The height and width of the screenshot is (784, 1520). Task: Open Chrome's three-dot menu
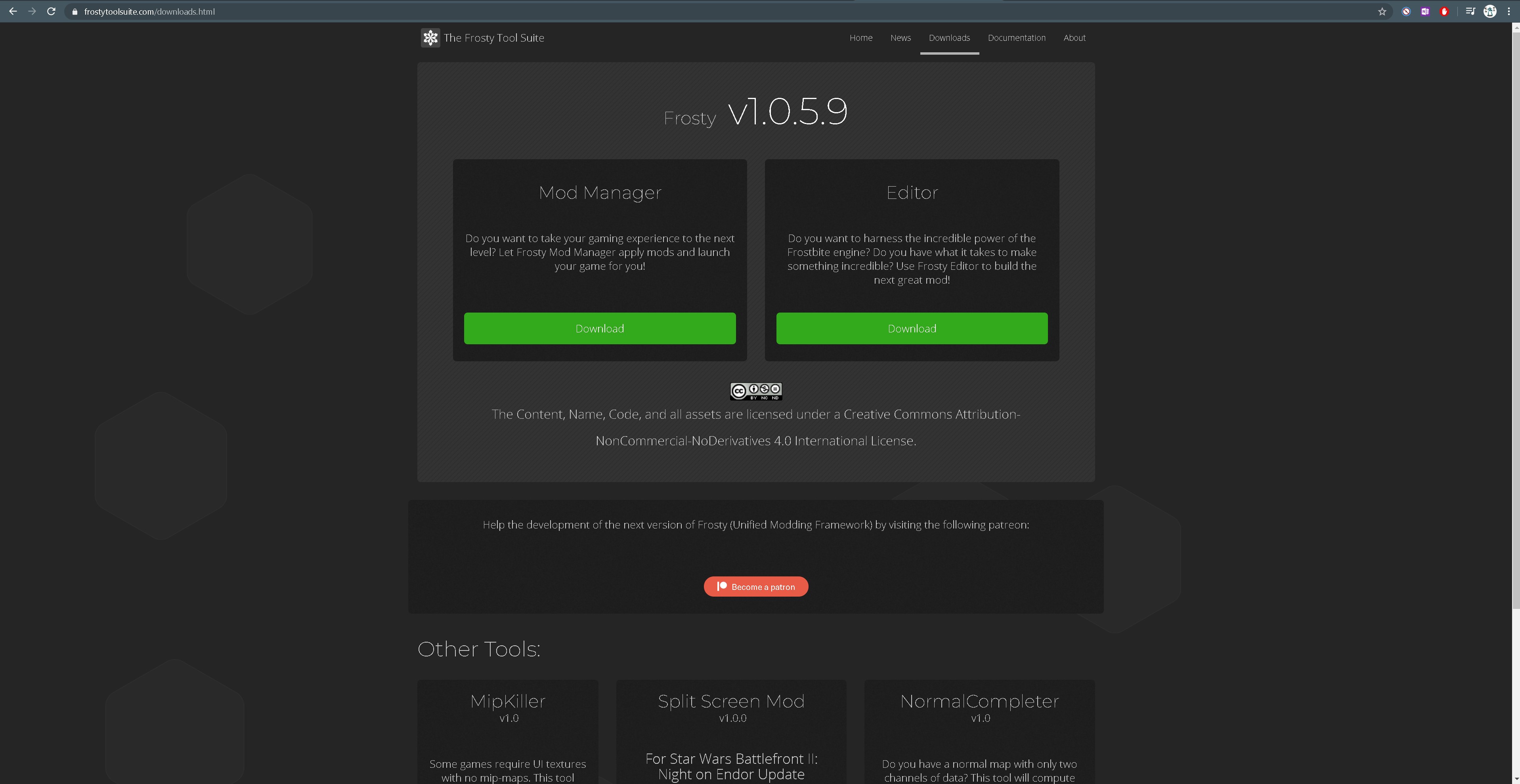pyautogui.click(x=1509, y=11)
